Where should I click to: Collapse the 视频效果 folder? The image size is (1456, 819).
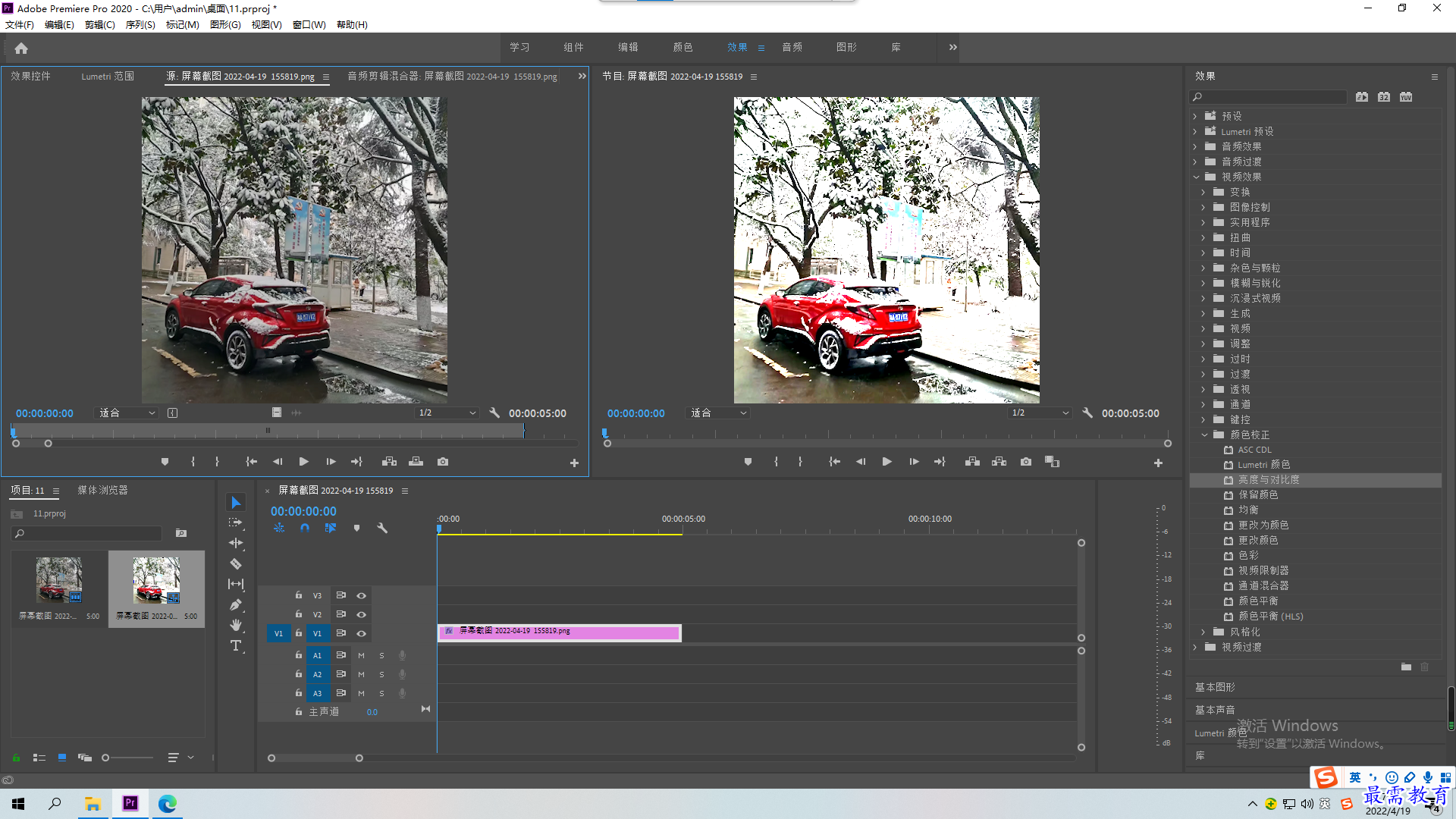[1197, 177]
